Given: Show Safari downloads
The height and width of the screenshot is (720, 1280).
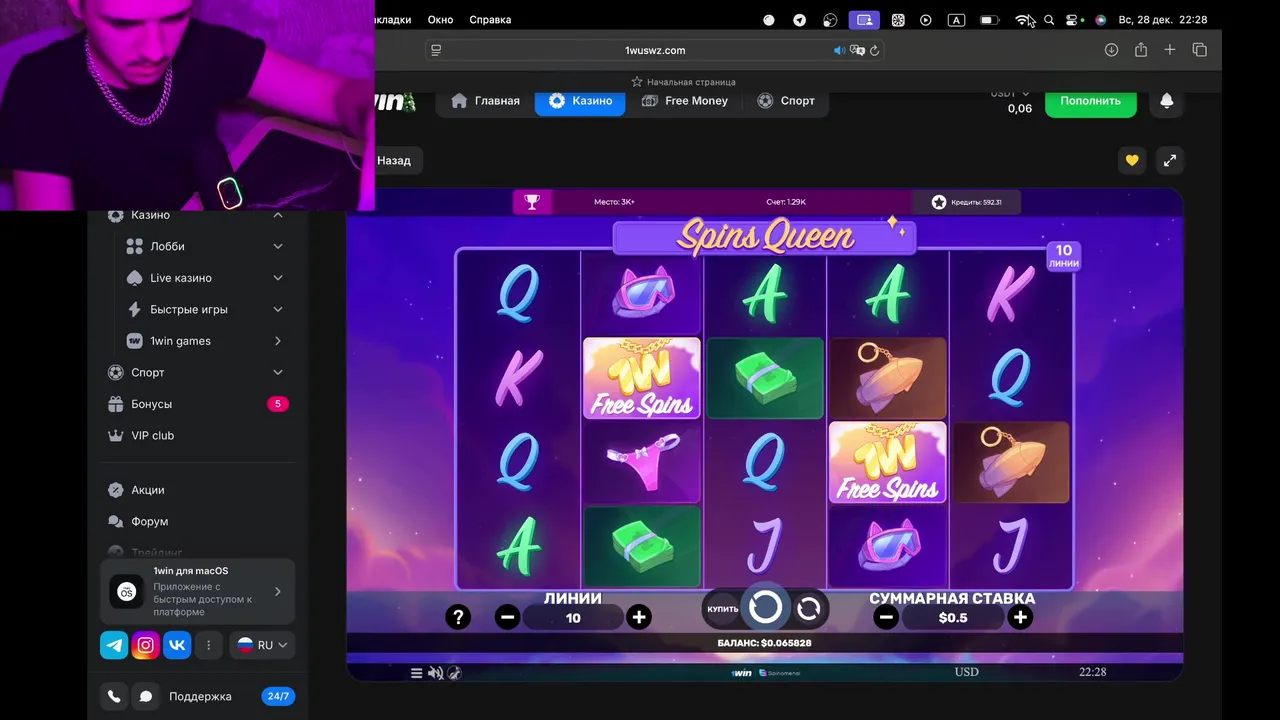Looking at the screenshot, I should [x=1111, y=50].
